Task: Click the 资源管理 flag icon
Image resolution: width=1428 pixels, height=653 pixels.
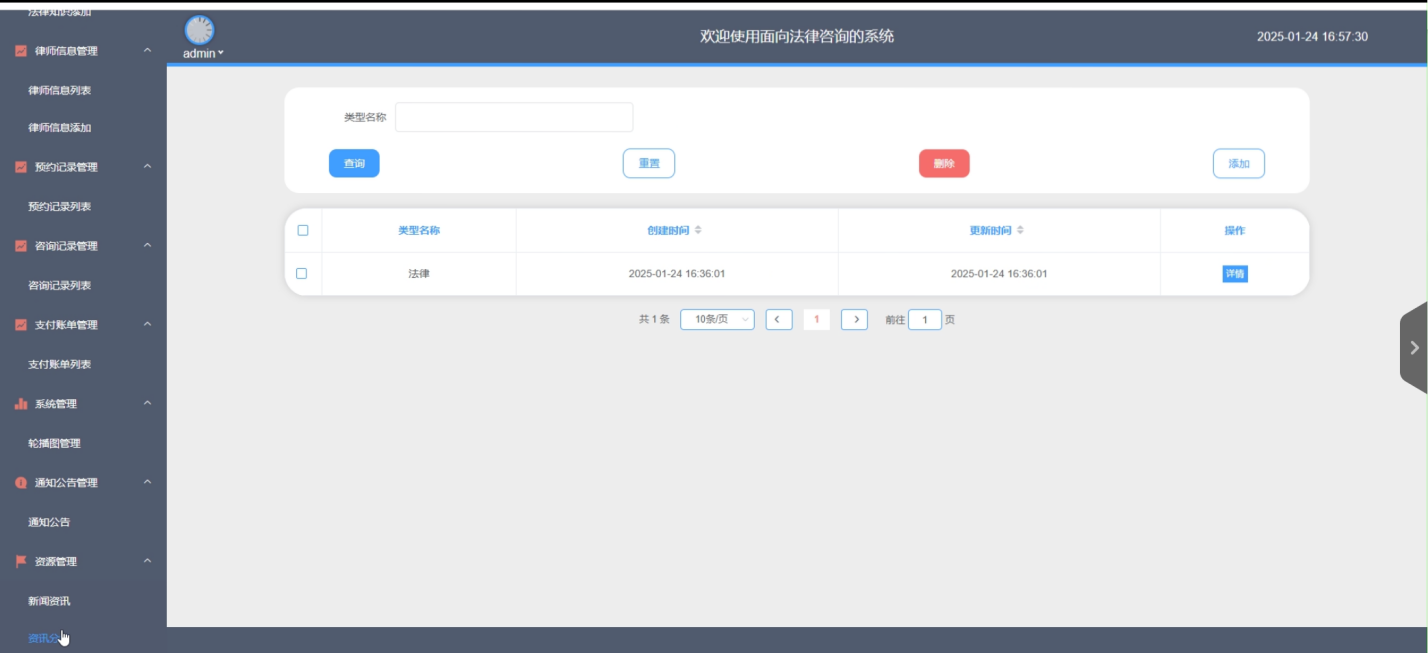Action: tap(21, 562)
